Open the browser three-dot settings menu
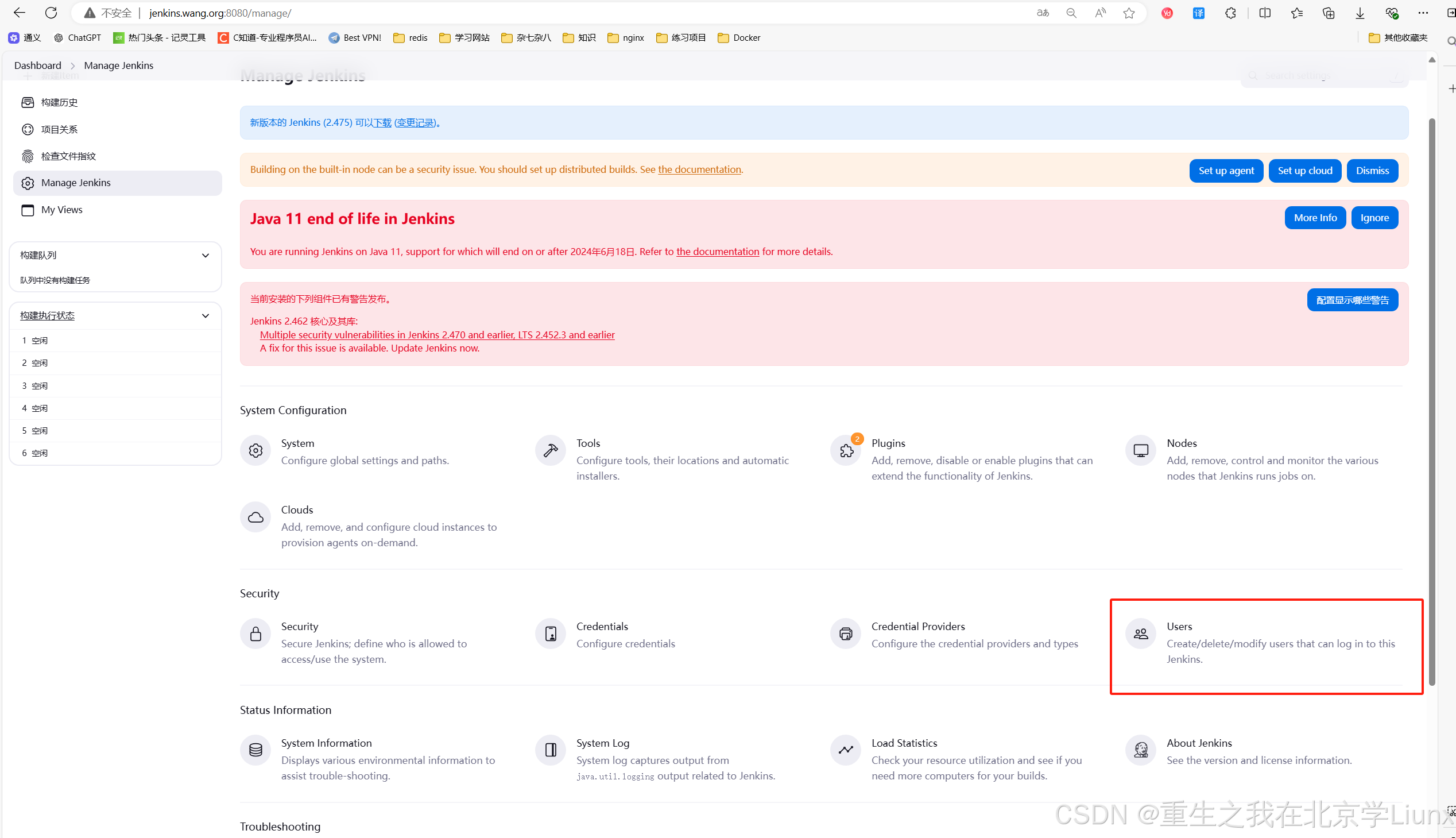Viewport: 1456px width, 838px height. tap(1423, 13)
